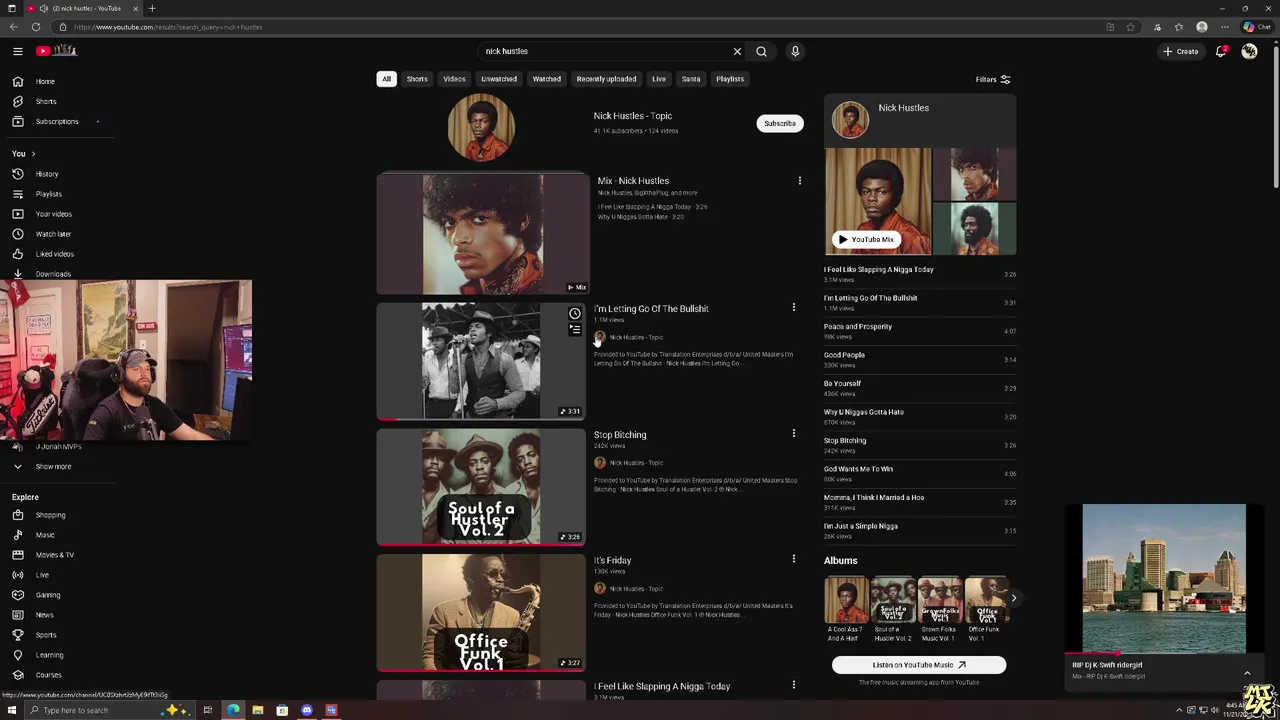Select the Watched filter chip
The image size is (1280, 720).
point(547,79)
